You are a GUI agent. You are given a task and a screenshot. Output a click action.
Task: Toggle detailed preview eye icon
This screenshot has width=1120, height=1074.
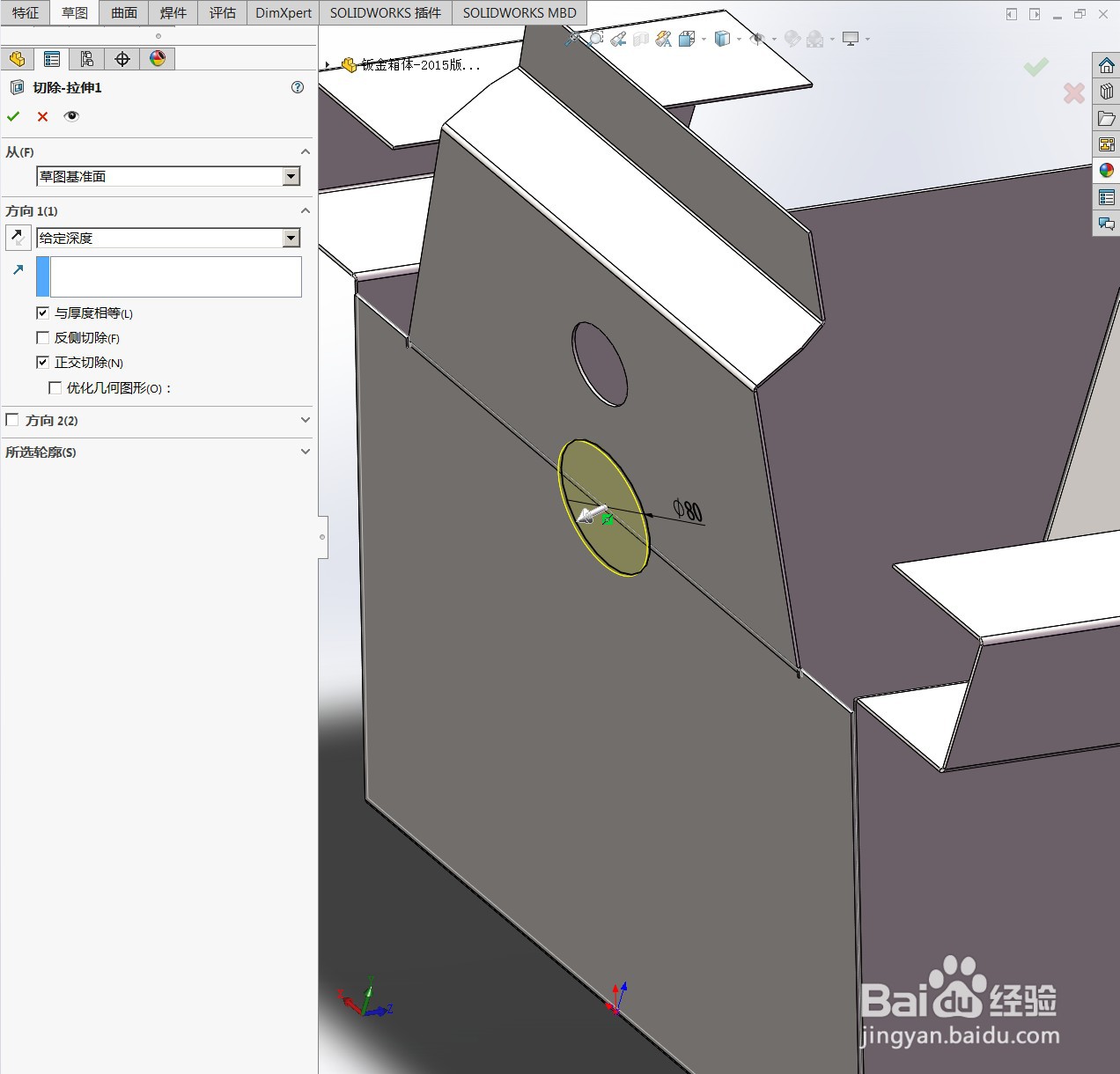pos(71,116)
